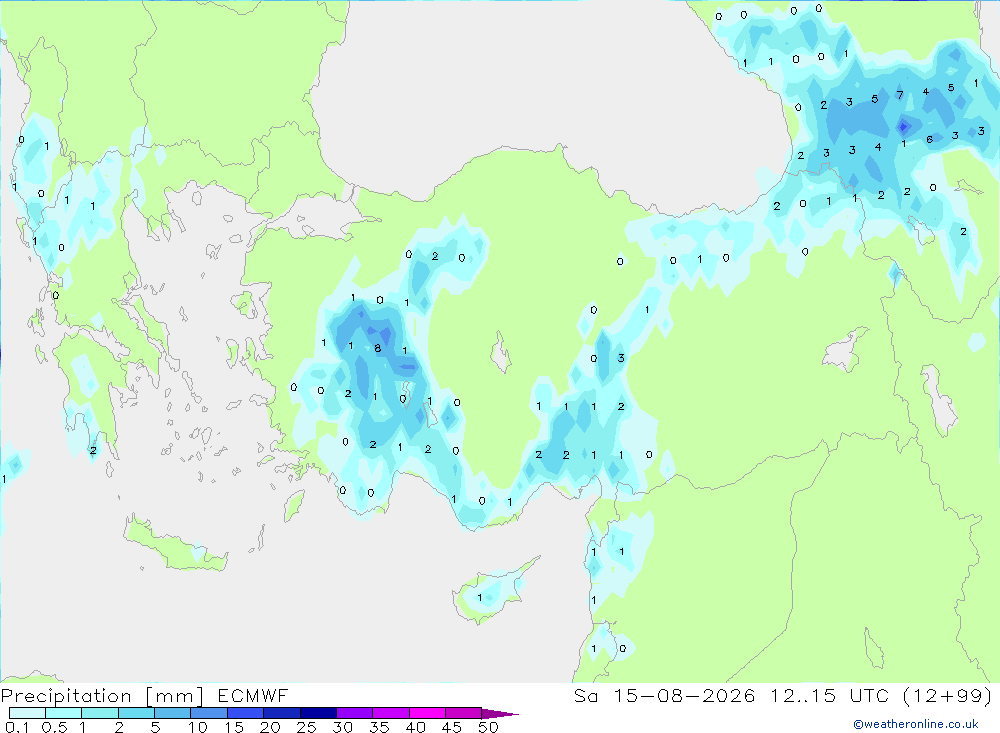Click the '30' legend scale label
Screen dimensions: 1000x733
(343, 727)
